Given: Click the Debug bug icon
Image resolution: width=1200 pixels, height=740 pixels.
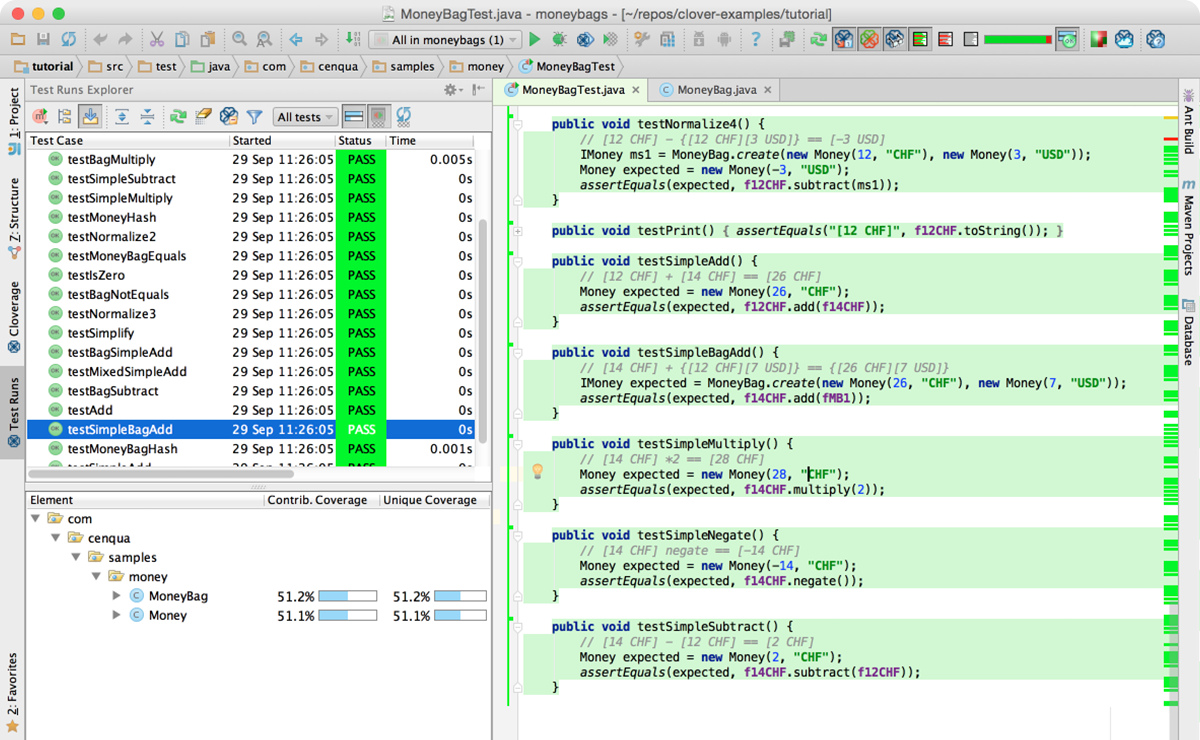Looking at the screenshot, I should [x=560, y=40].
